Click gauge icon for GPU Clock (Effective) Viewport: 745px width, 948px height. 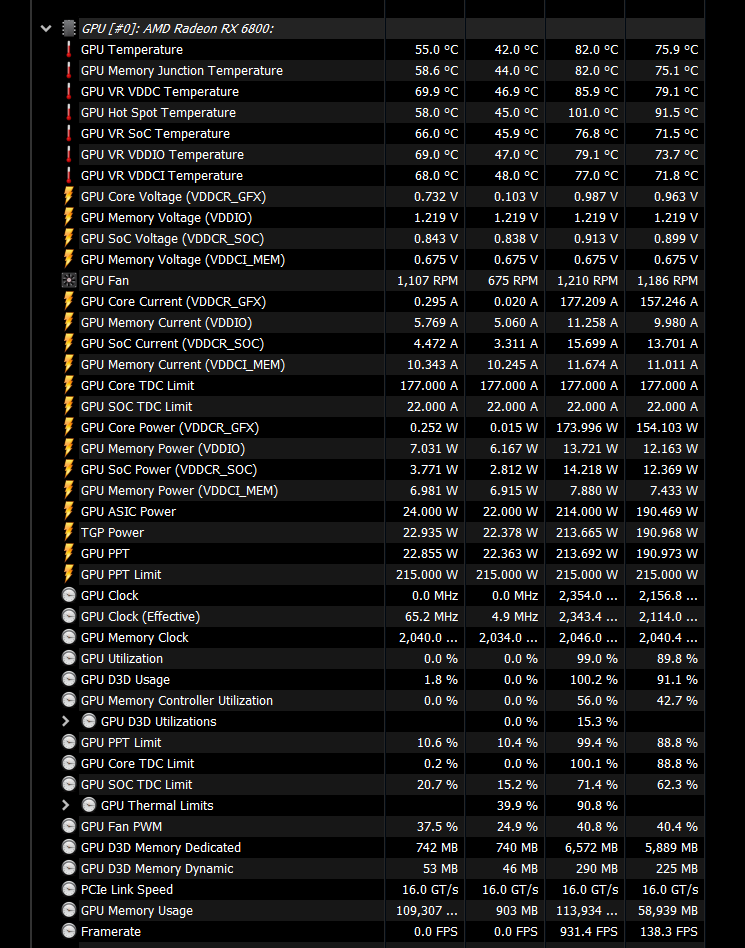[x=69, y=617]
